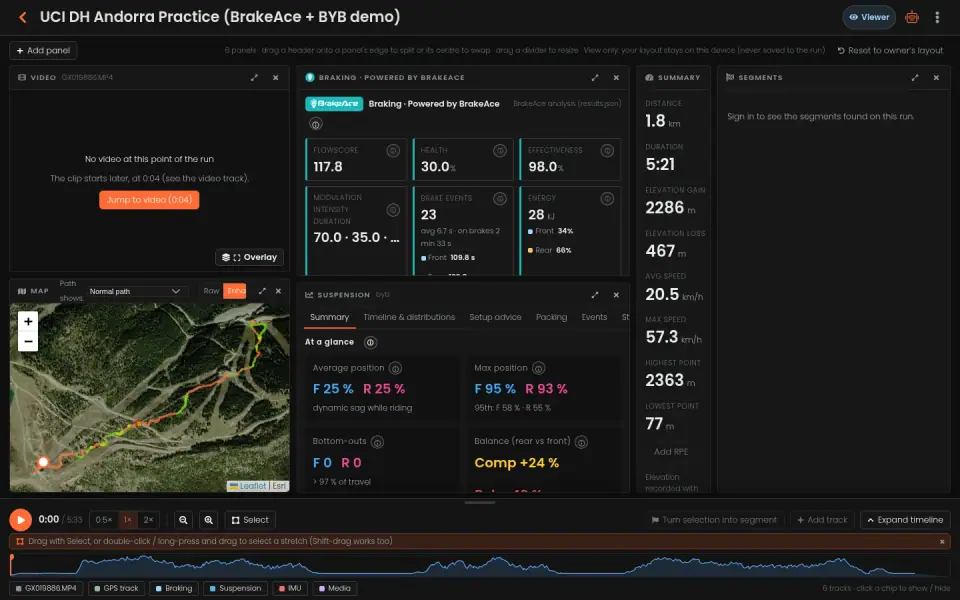Toggle the IMU track chip
Image resolution: width=960 pixels, height=600 pixels.
[290, 588]
